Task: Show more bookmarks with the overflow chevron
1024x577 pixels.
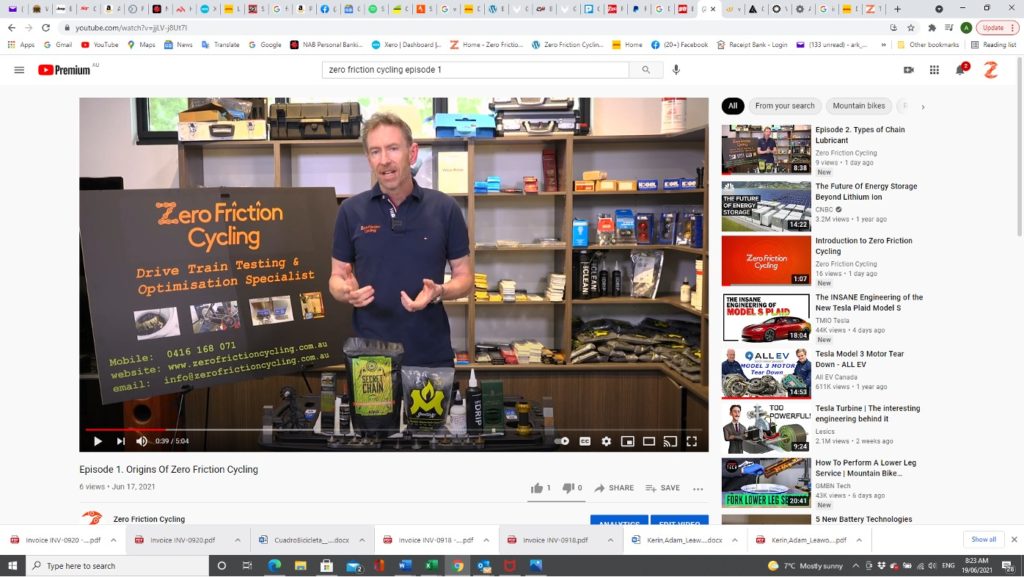Action: [x=884, y=45]
